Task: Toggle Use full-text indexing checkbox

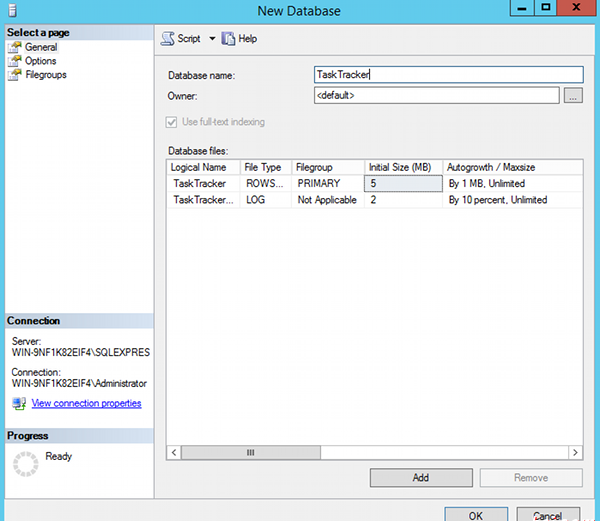Action: (171, 122)
